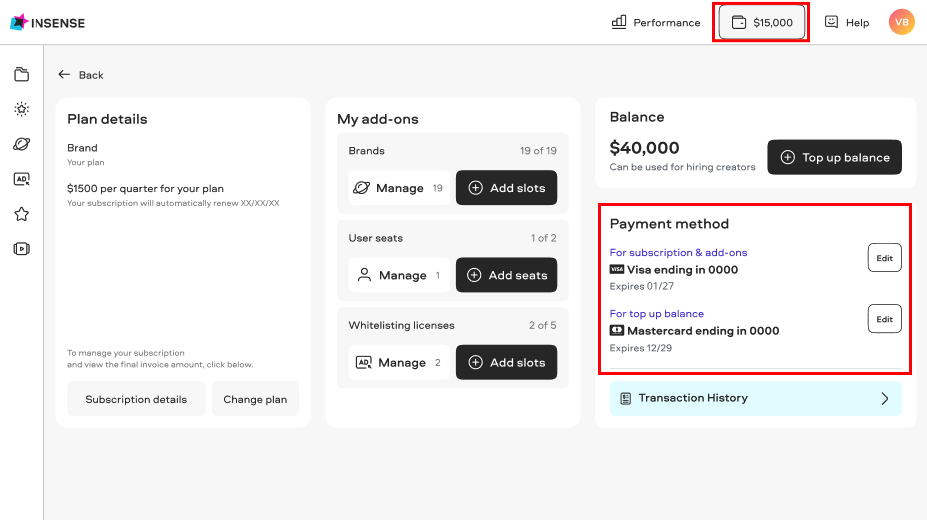Click the Change plan button
The image size is (927, 520).
(255, 399)
